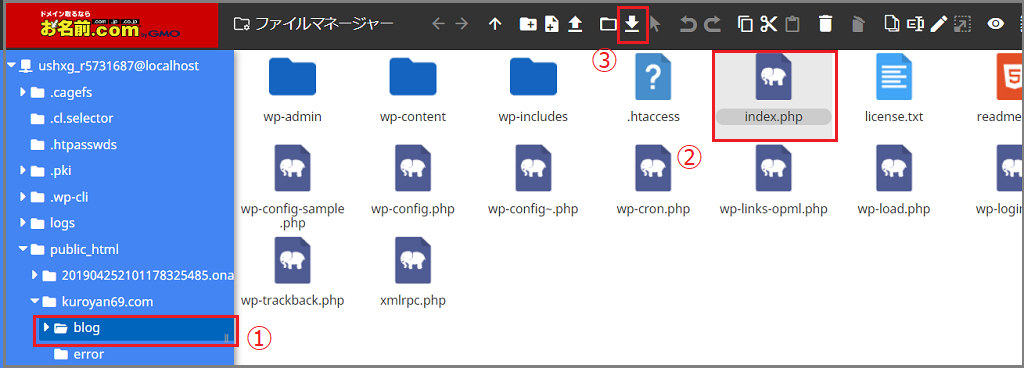The width and height of the screenshot is (1024, 368).
Task: Rename the selected file
Action: point(915,24)
